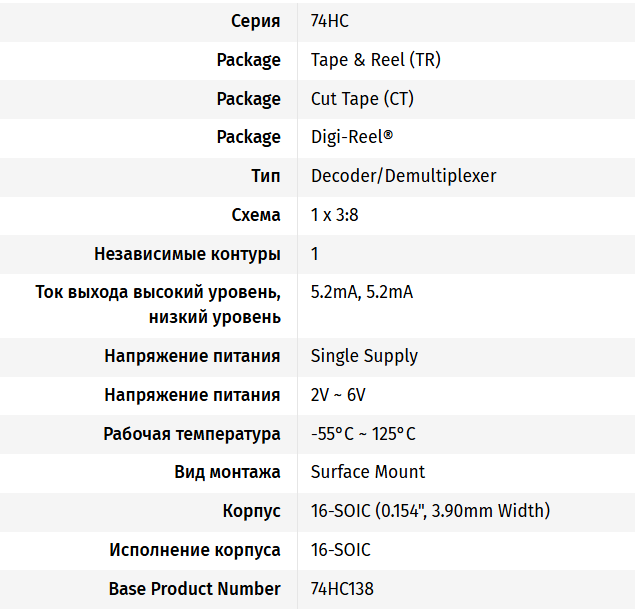Screen dimensions: 635x612
Task: Click the Cut Tape (CT) value
Action: (x=362, y=99)
